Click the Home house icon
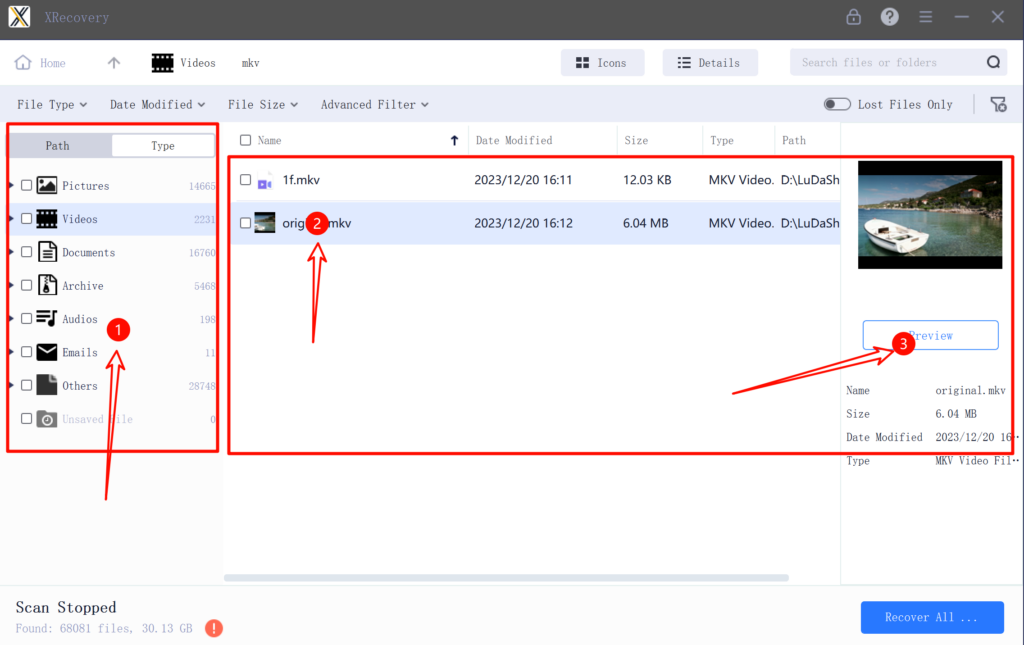Image resolution: width=1024 pixels, height=645 pixels. [23, 63]
